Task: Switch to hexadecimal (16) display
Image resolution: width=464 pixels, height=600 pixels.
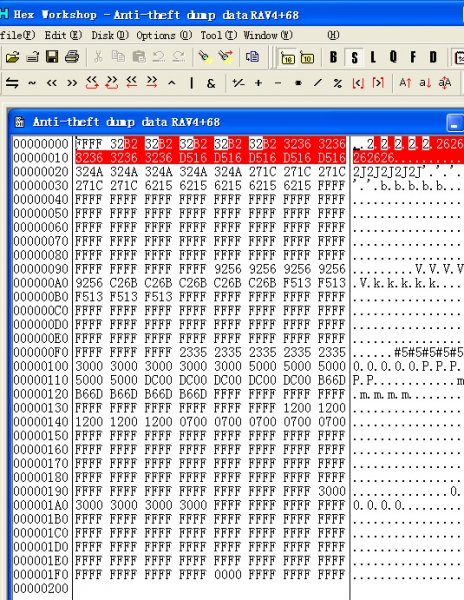Action: (x=288, y=58)
